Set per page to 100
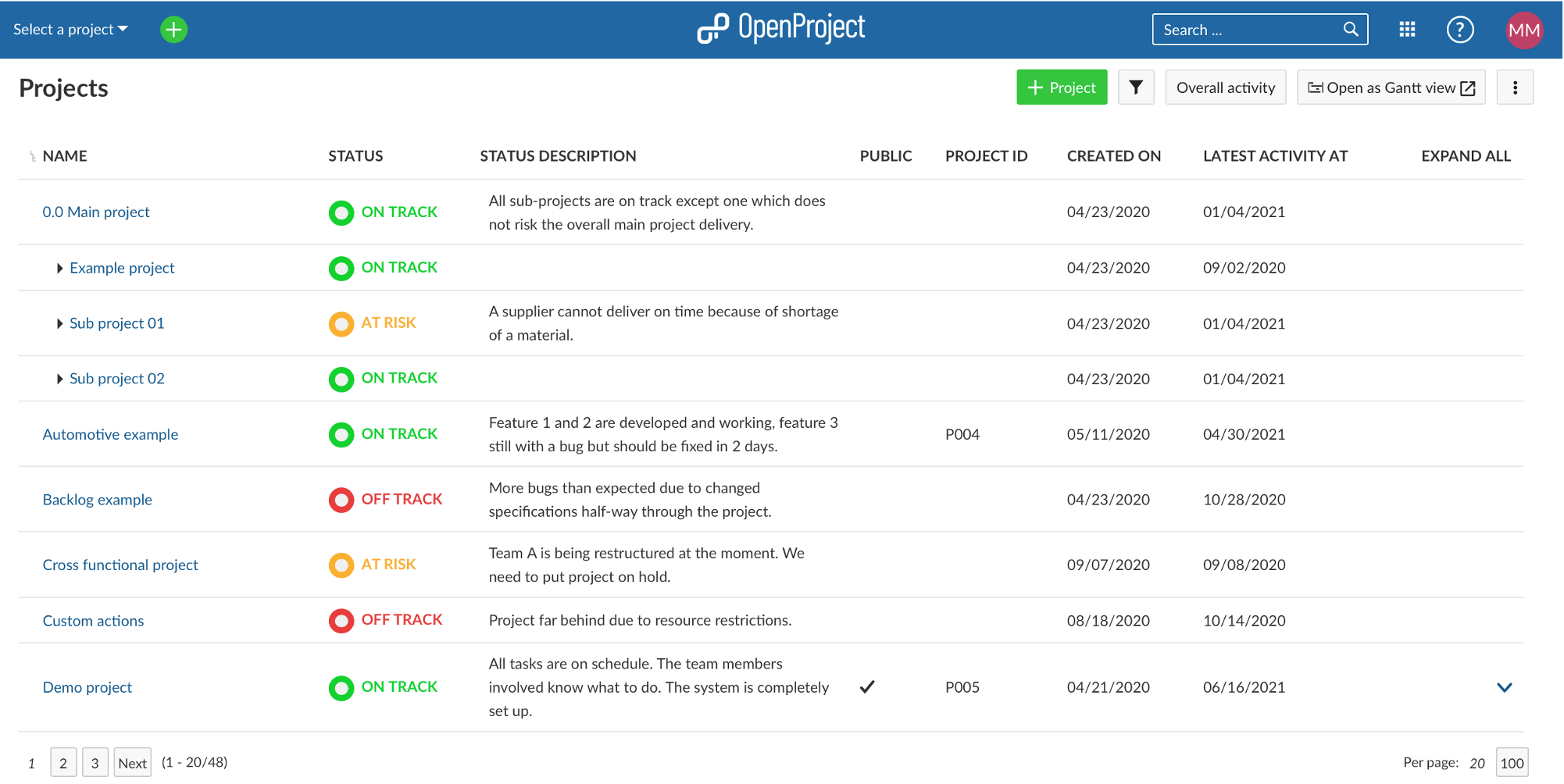 click(1511, 762)
